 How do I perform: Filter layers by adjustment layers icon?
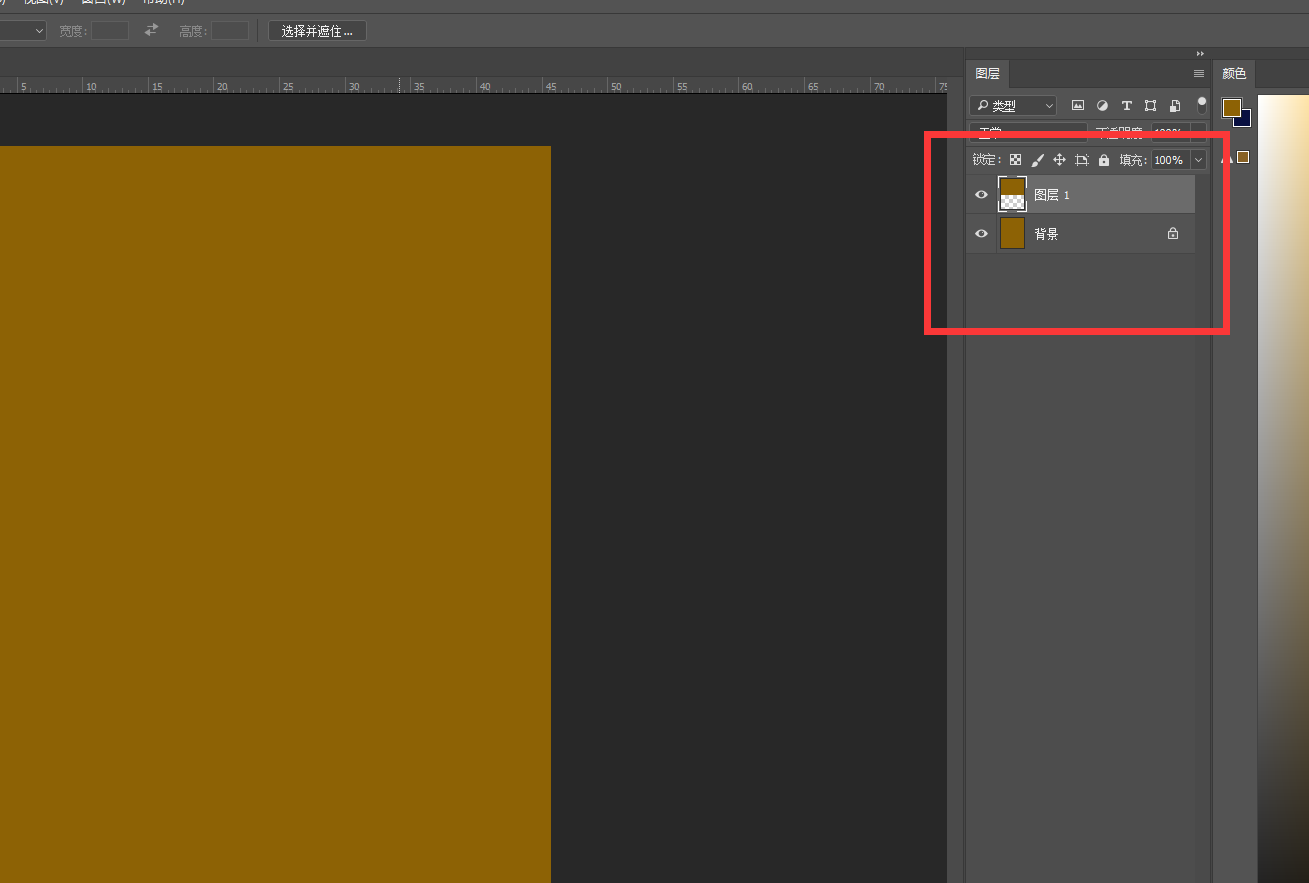tap(1102, 105)
